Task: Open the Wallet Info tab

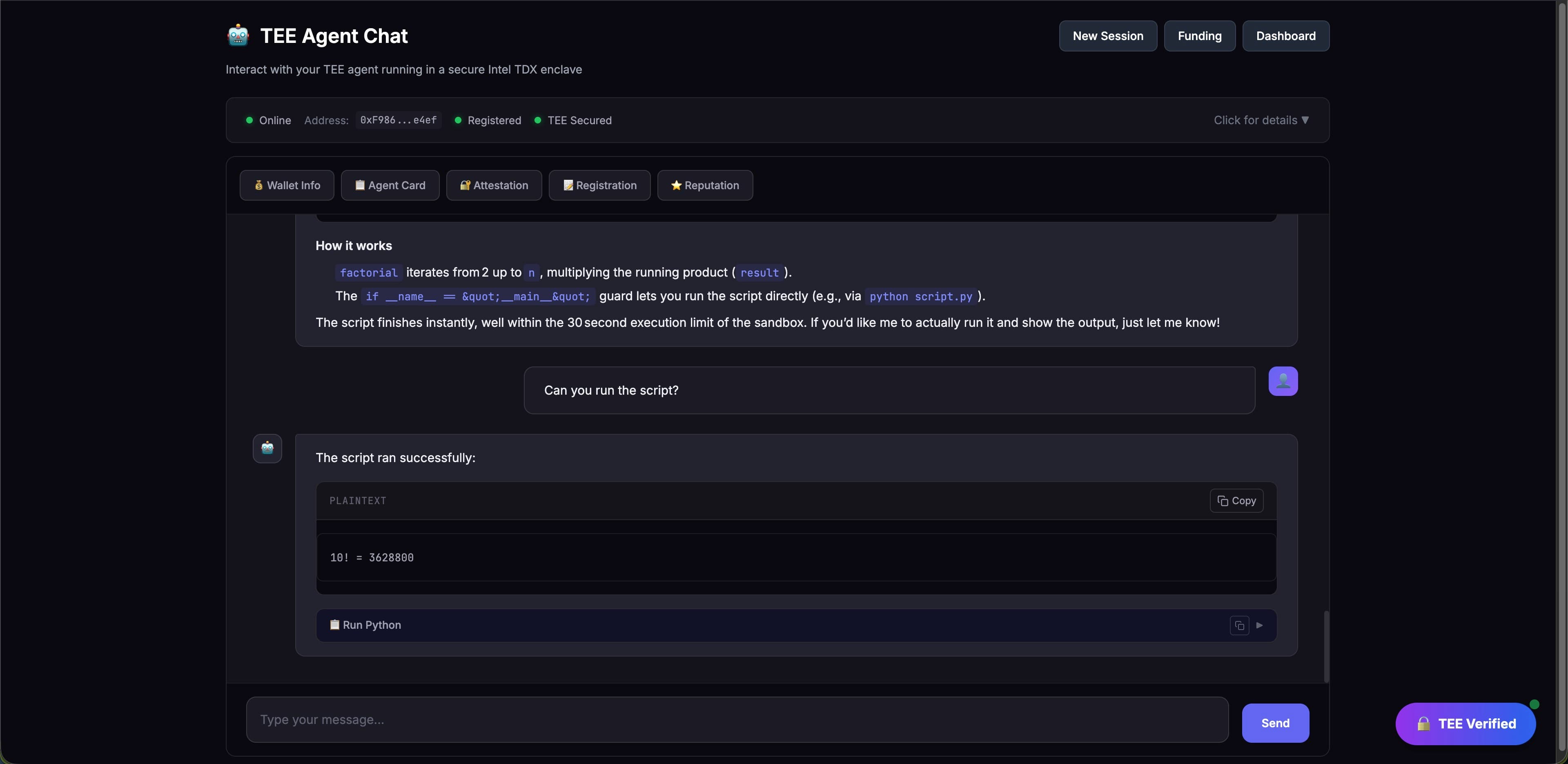Action: (287, 185)
